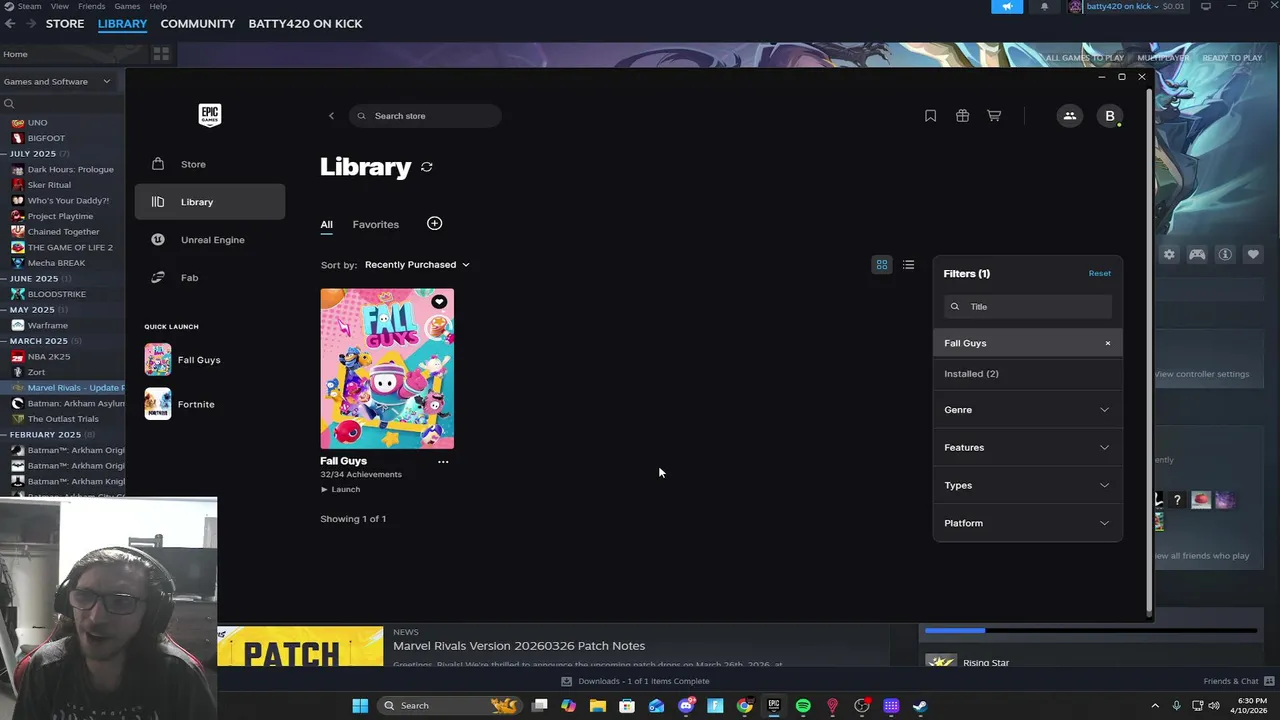Open Unreal Engine in Epic sidebar
This screenshot has width=1280, height=720.
(x=210, y=240)
